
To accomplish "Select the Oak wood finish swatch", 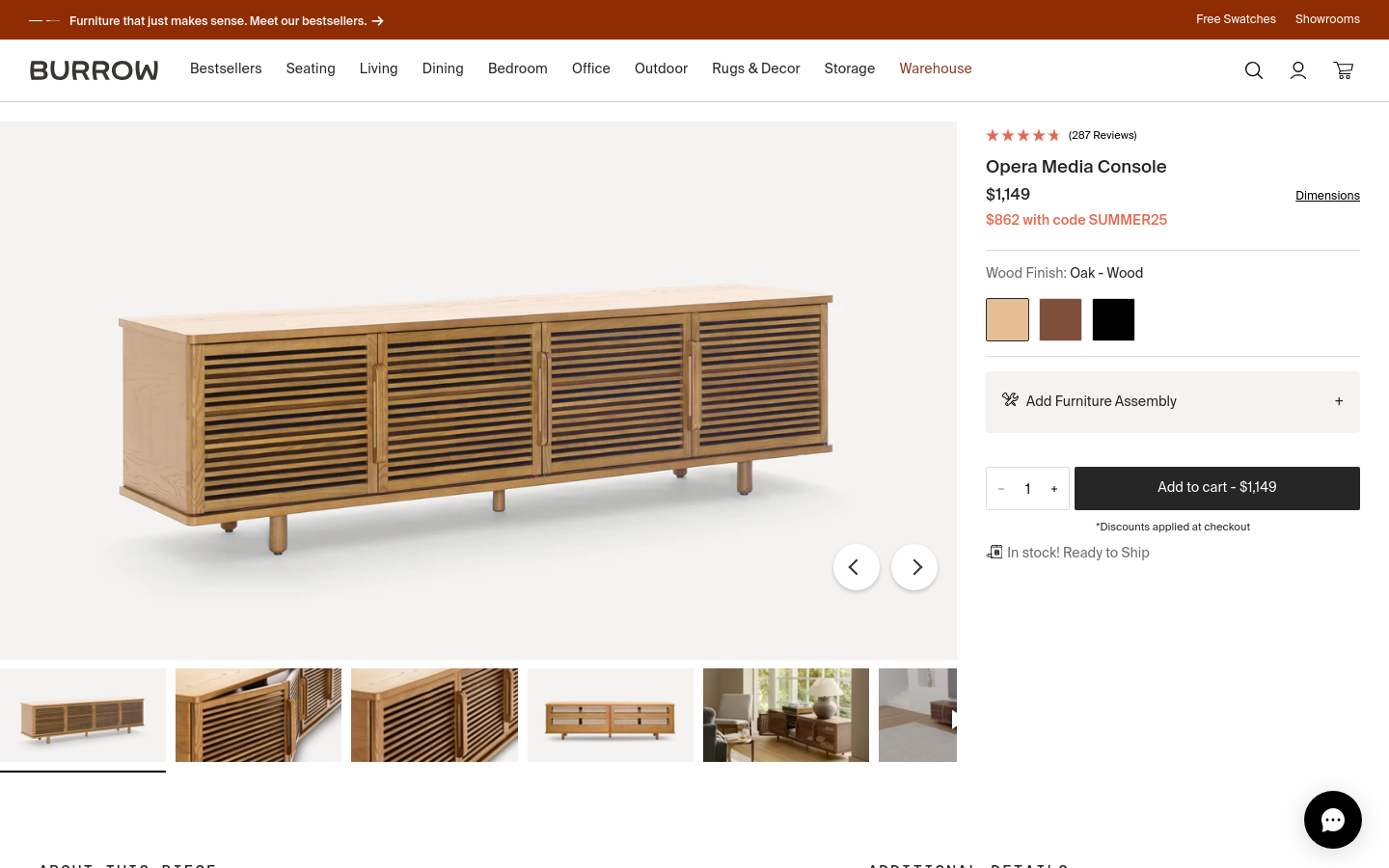I will click(x=1007, y=319).
